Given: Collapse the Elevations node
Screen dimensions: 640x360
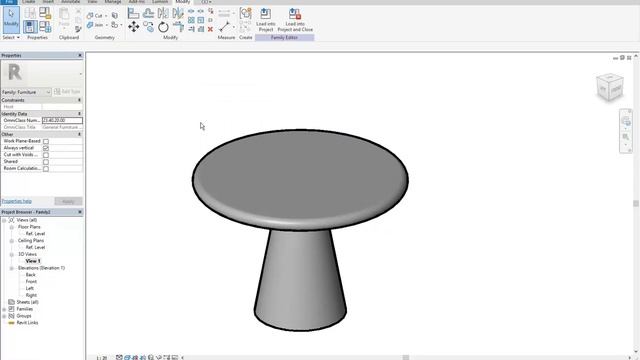Looking at the screenshot, I should [12, 268].
